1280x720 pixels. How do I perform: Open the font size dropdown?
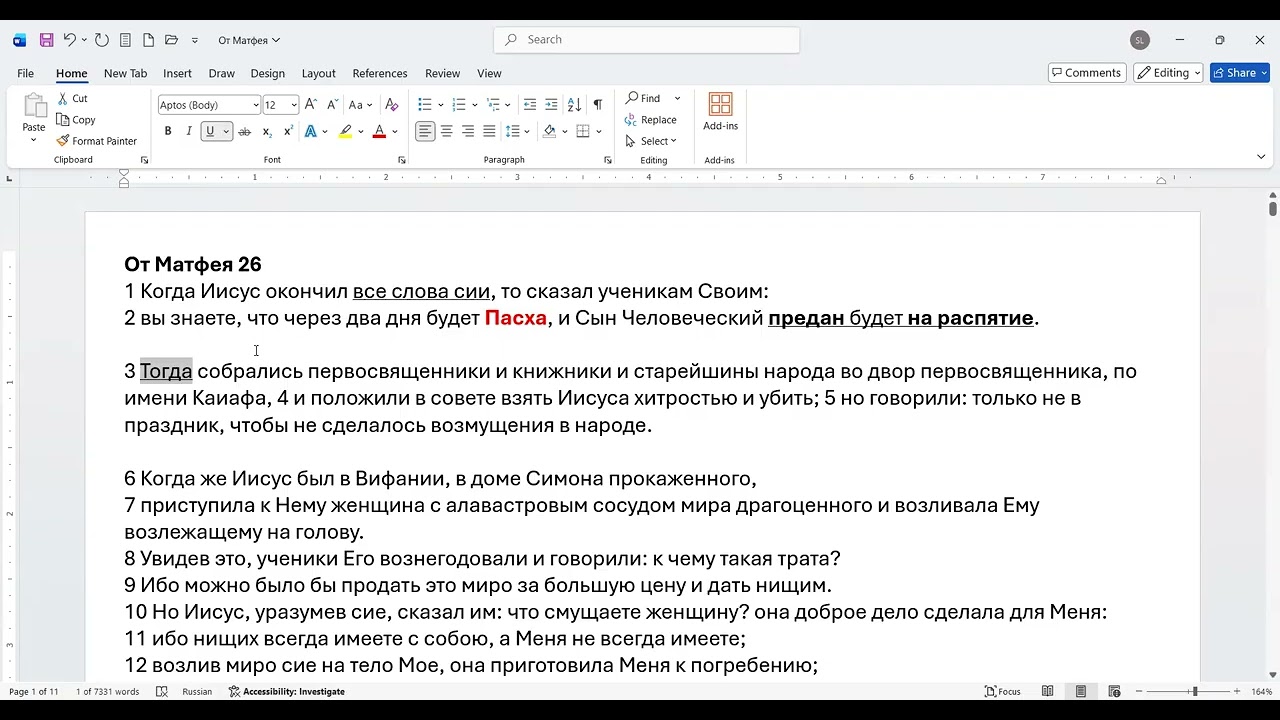tap(294, 105)
